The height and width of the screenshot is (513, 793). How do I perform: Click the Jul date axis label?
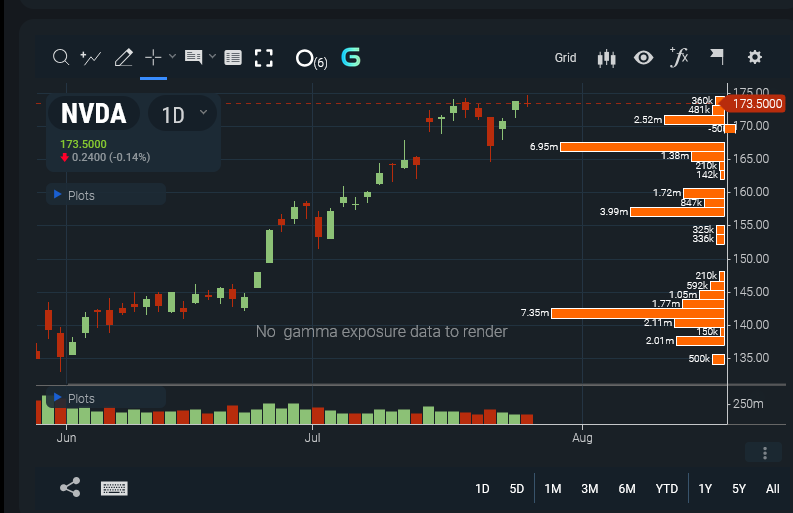312,438
